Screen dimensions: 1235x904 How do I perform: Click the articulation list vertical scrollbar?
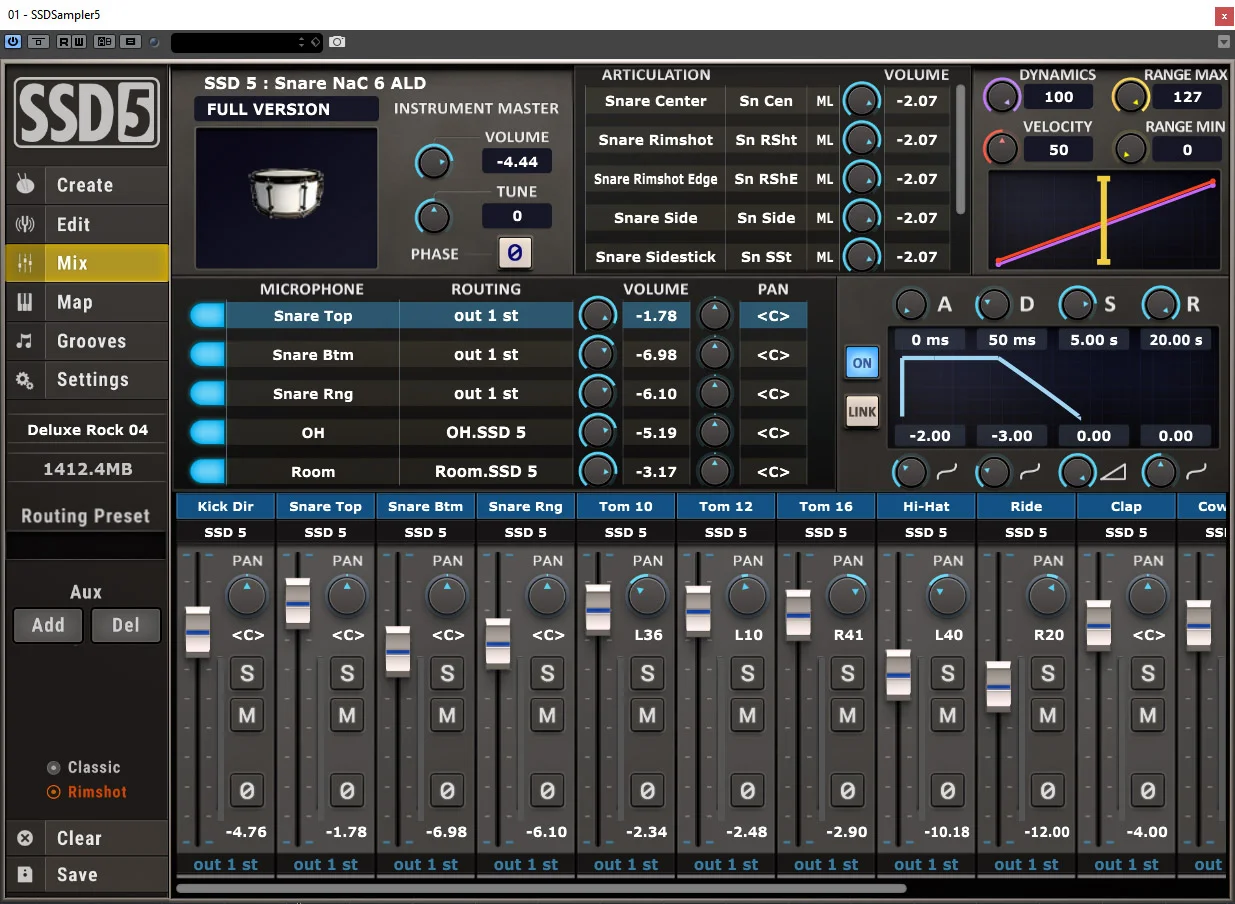click(961, 148)
